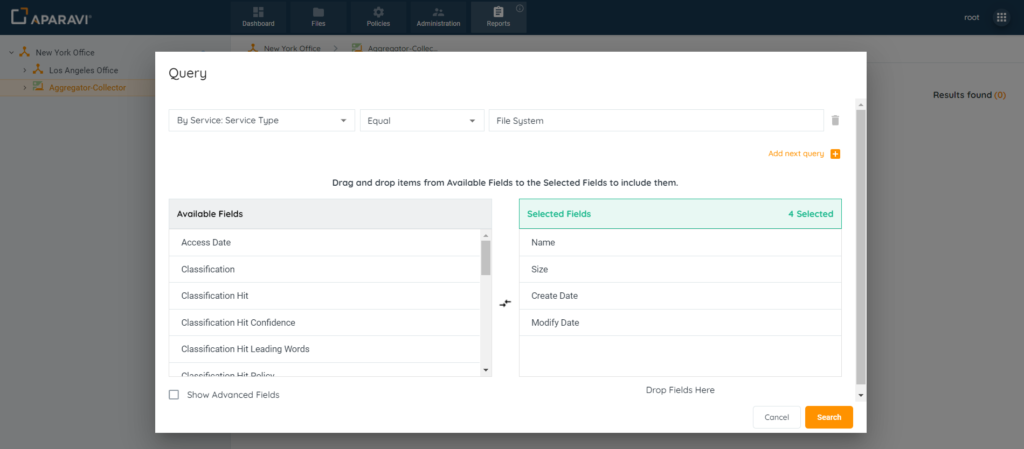The height and width of the screenshot is (449, 1024).
Task: Open the apps grid icon beside root
Action: 1001,18
